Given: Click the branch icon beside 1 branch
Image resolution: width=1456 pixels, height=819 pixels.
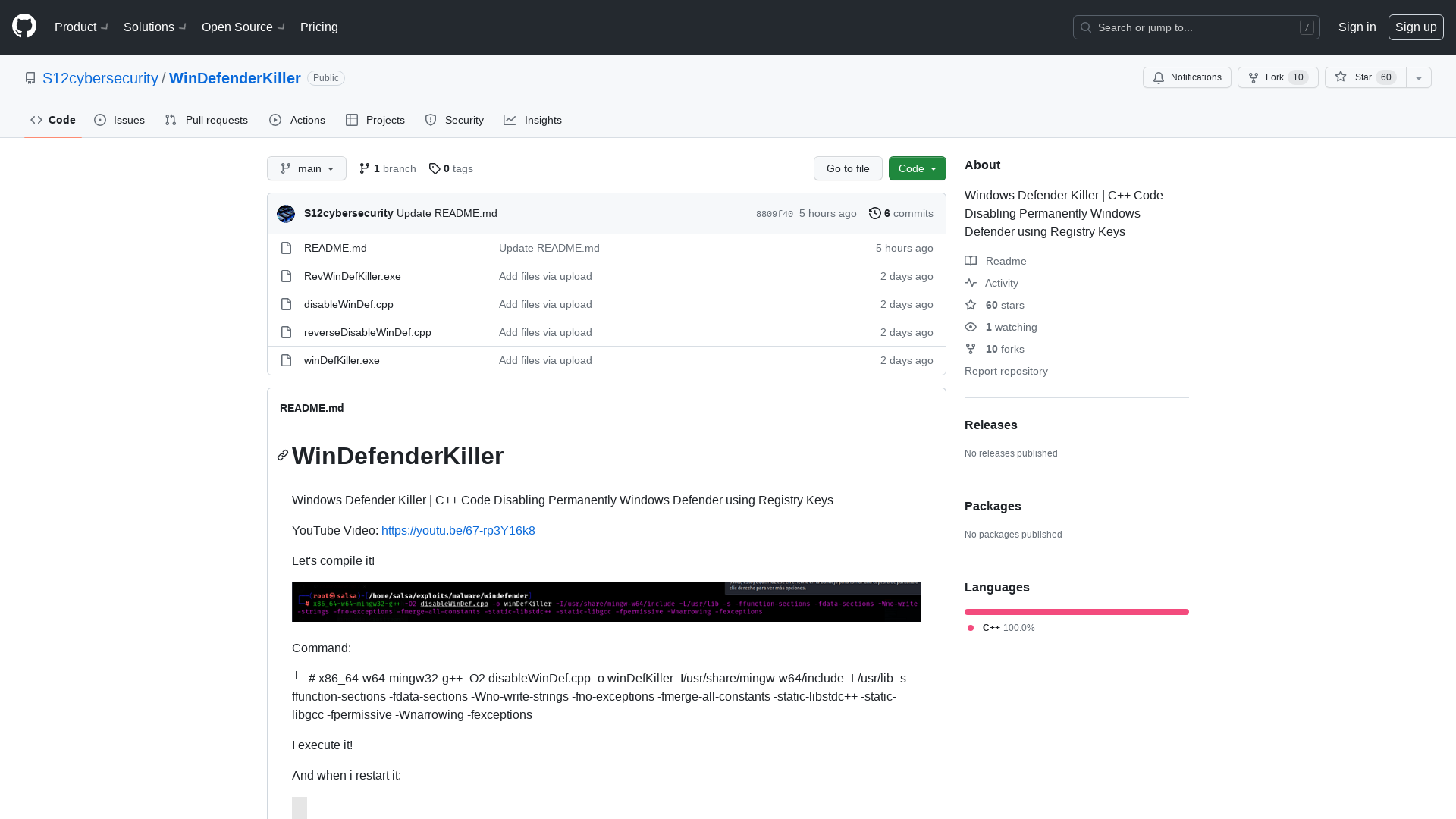Looking at the screenshot, I should [365, 168].
